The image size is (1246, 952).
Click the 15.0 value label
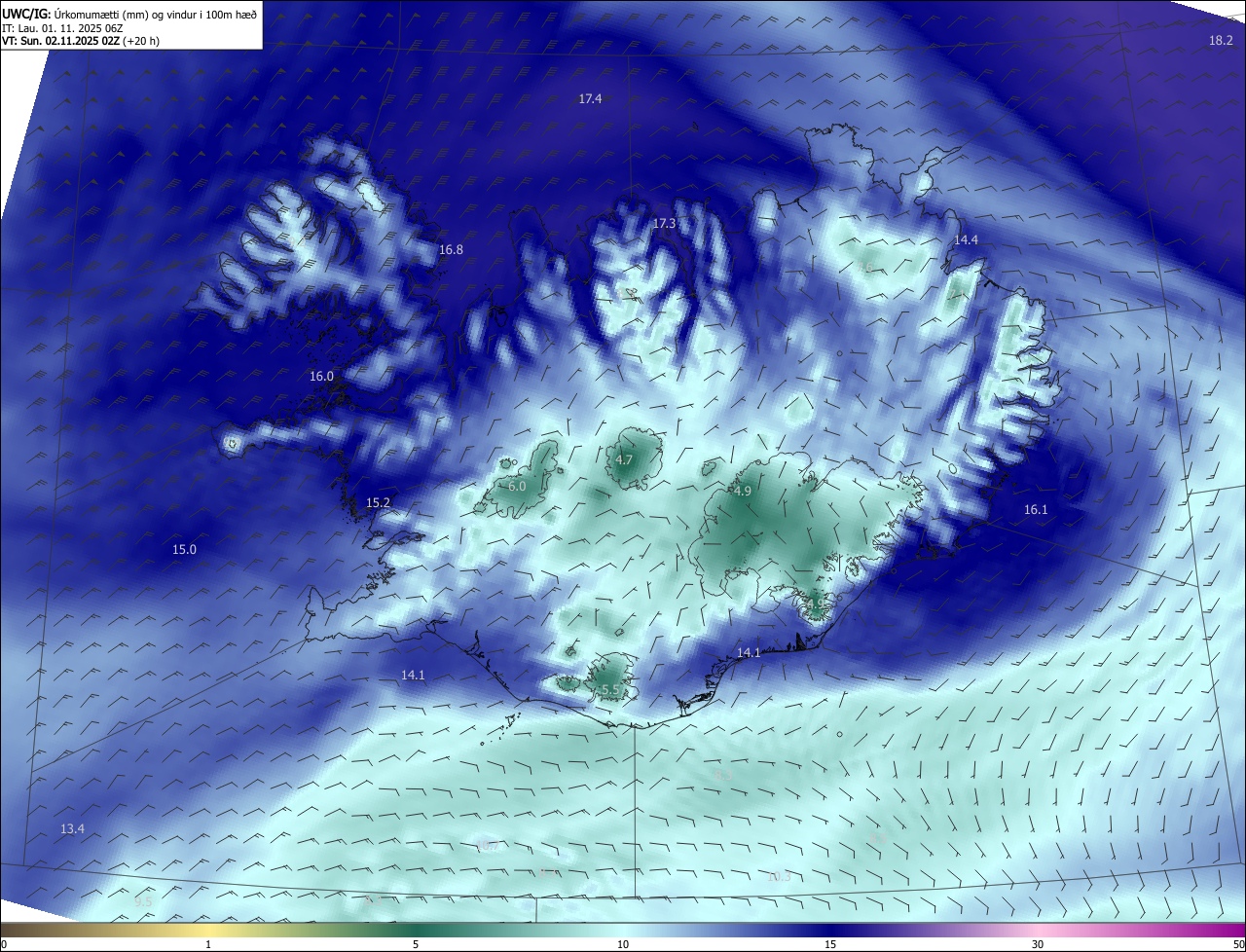[x=184, y=550]
